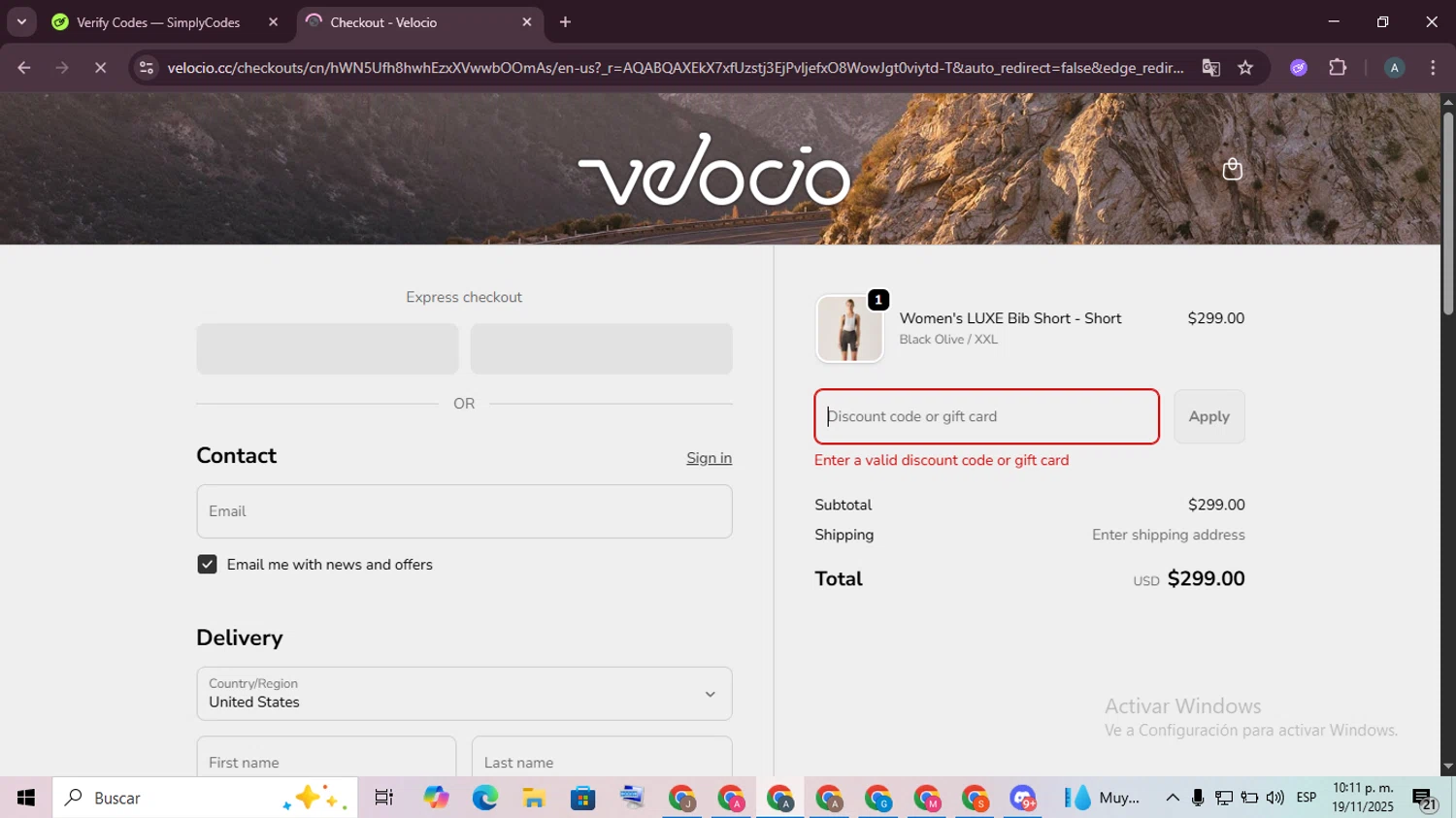Click the Velocio logo in header
The width and height of the screenshot is (1456, 818).
[x=714, y=170]
